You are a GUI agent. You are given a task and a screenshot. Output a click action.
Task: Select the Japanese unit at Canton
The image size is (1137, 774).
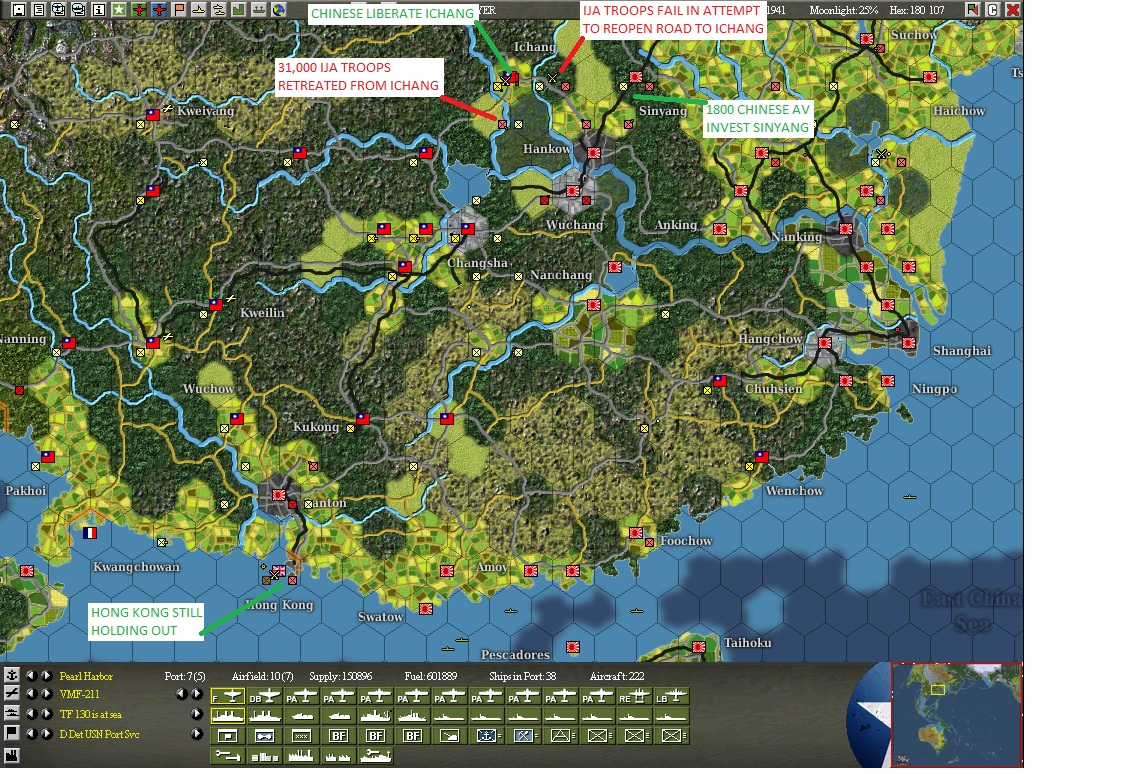(x=278, y=495)
